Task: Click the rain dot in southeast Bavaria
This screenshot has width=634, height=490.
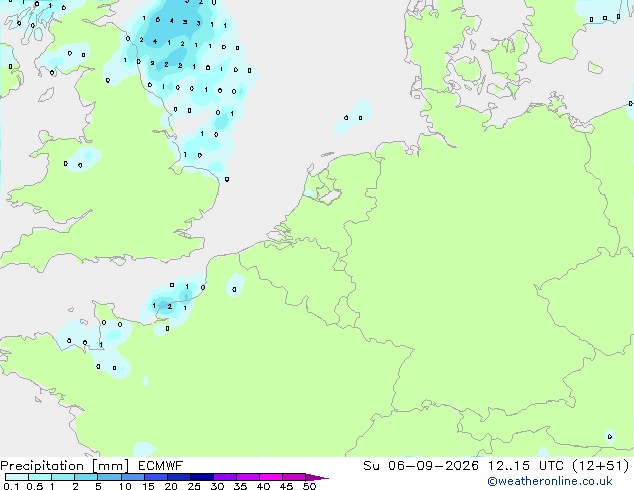Action: [x=610, y=436]
